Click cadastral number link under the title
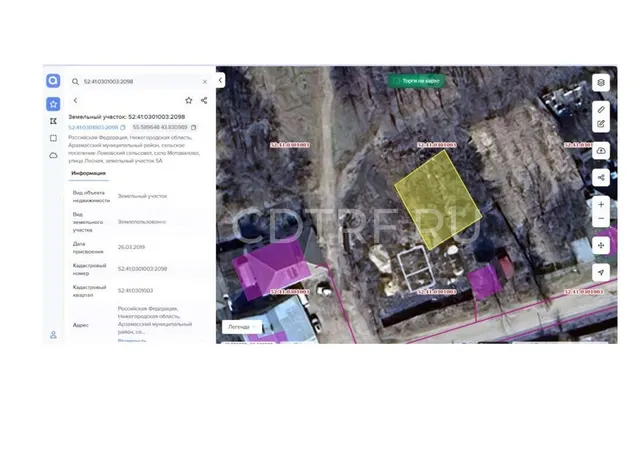The image size is (640, 452). pyautogui.click(x=93, y=127)
